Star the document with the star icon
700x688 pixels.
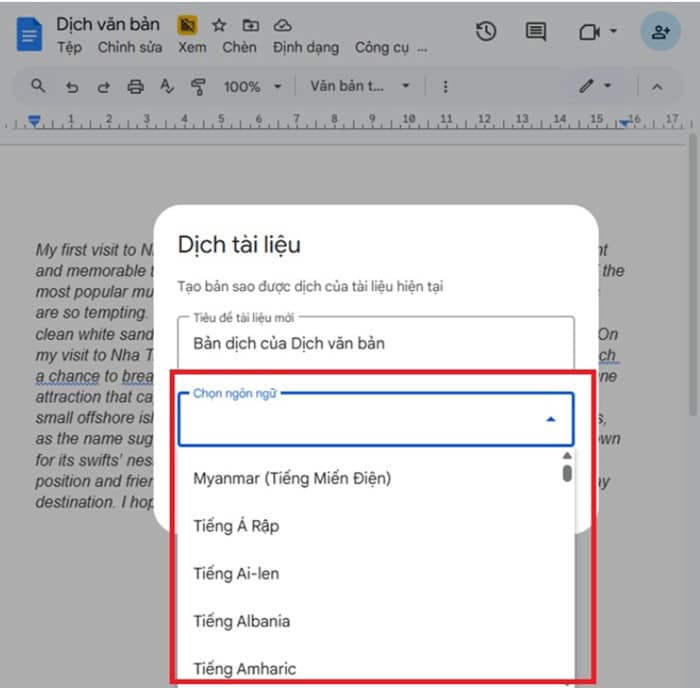pyautogui.click(x=219, y=25)
